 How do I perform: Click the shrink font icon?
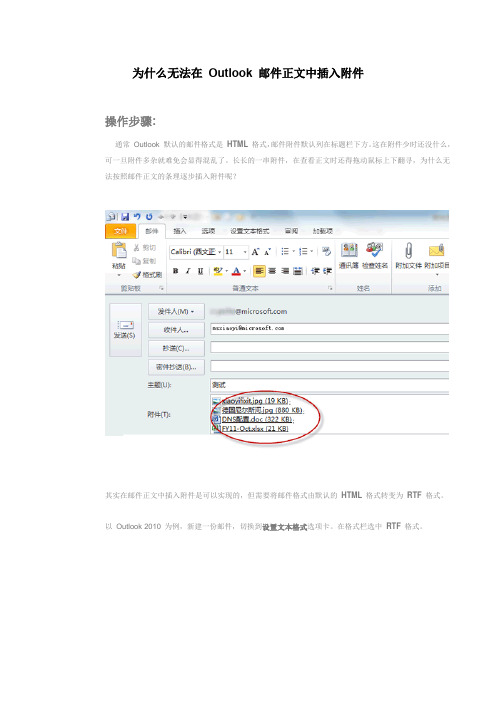(267, 252)
